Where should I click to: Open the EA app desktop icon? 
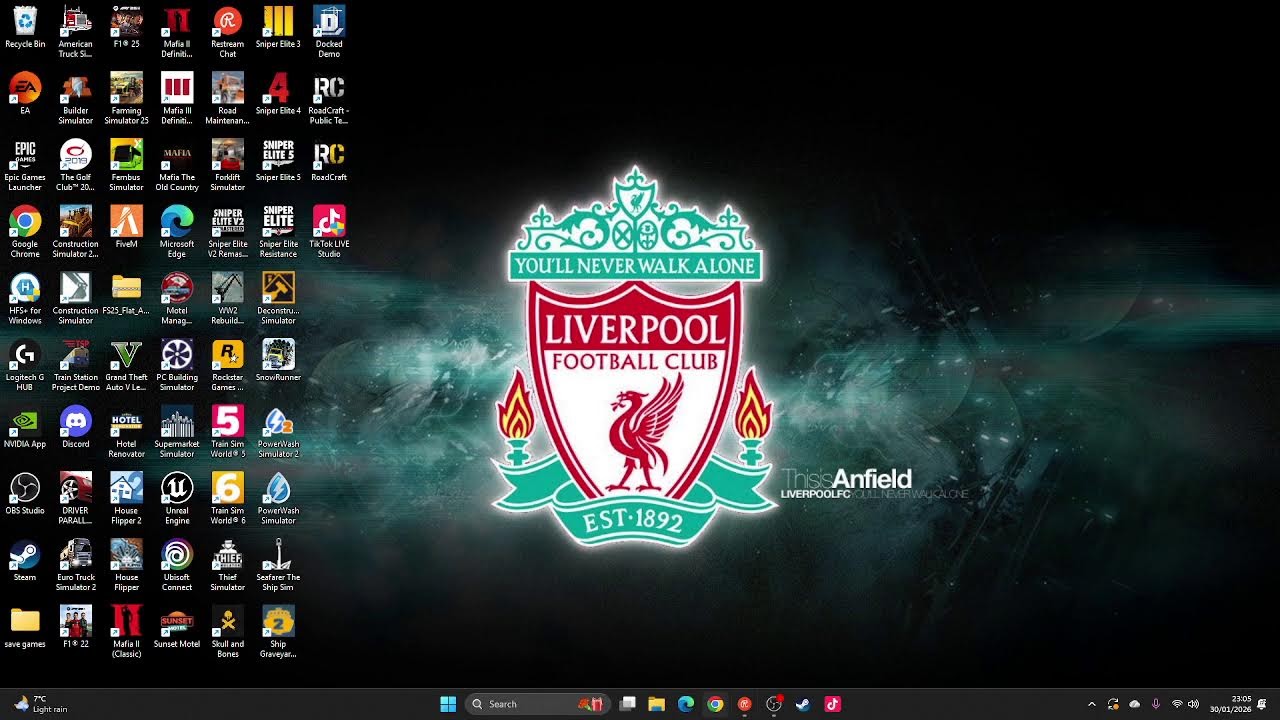point(25,94)
